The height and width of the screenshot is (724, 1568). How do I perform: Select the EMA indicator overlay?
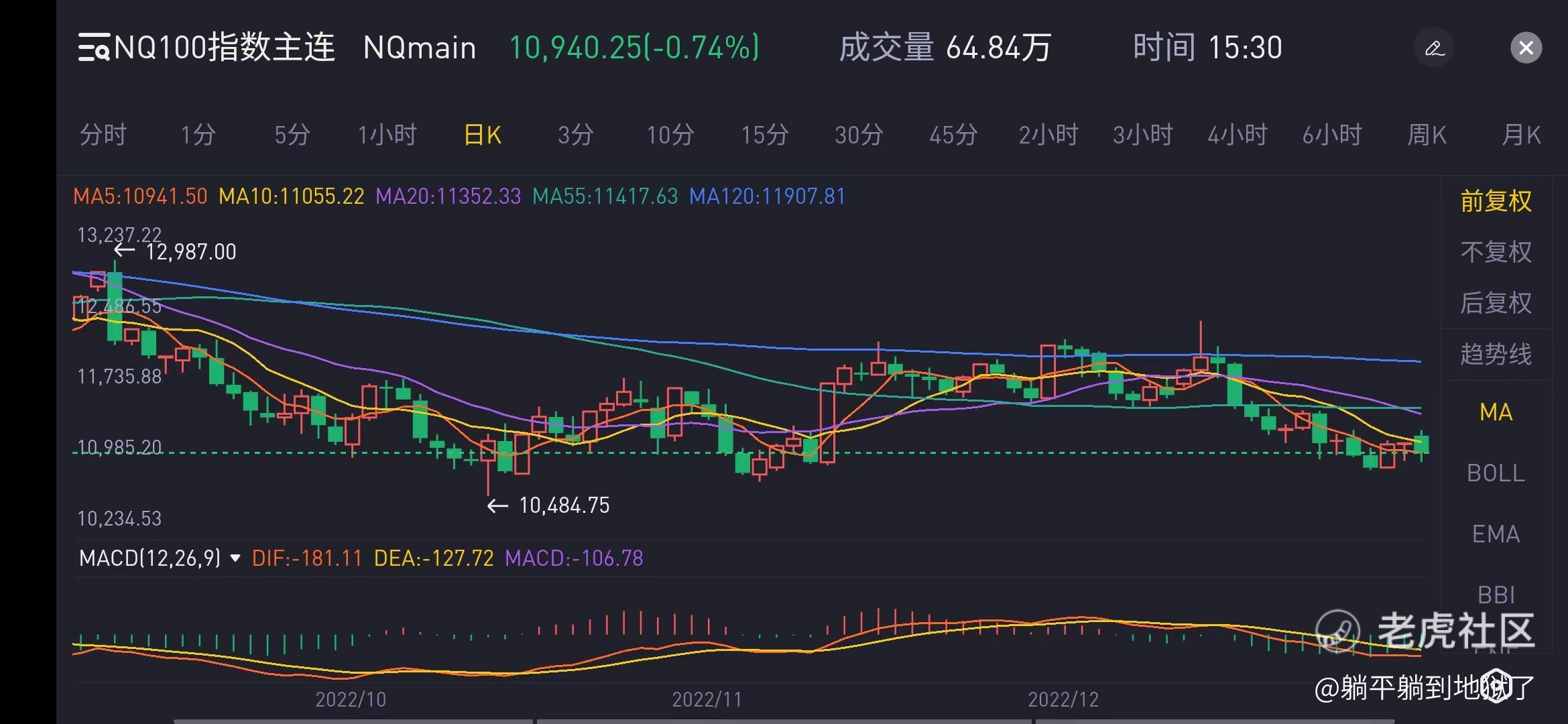pos(1496,534)
